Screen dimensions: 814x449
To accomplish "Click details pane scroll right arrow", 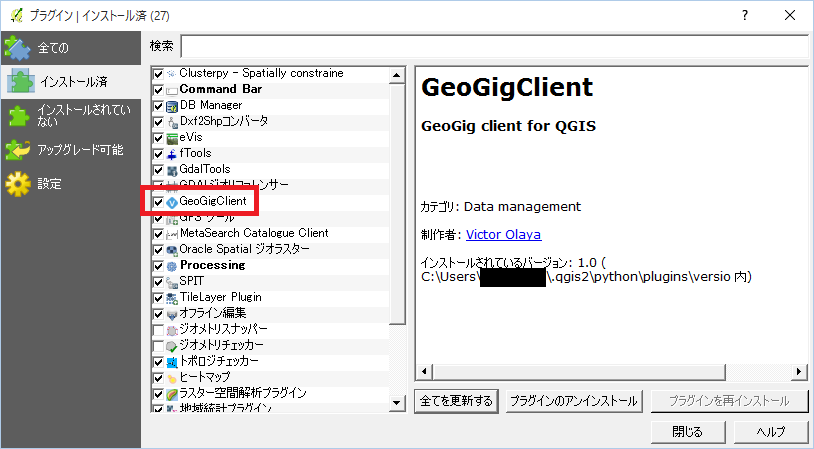I will [799, 372].
